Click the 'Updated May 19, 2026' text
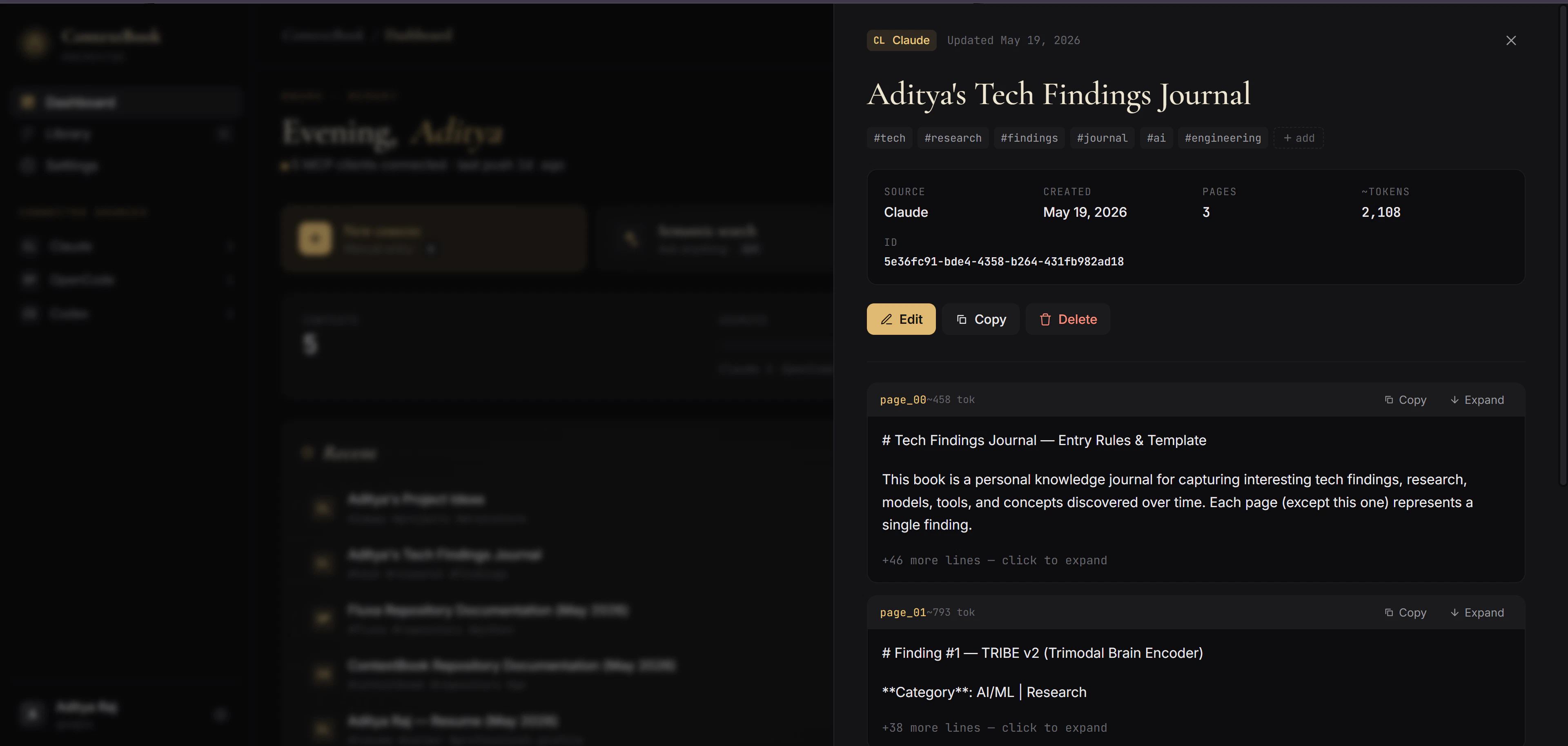The width and height of the screenshot is (1568, 746). pos(1013,40)
